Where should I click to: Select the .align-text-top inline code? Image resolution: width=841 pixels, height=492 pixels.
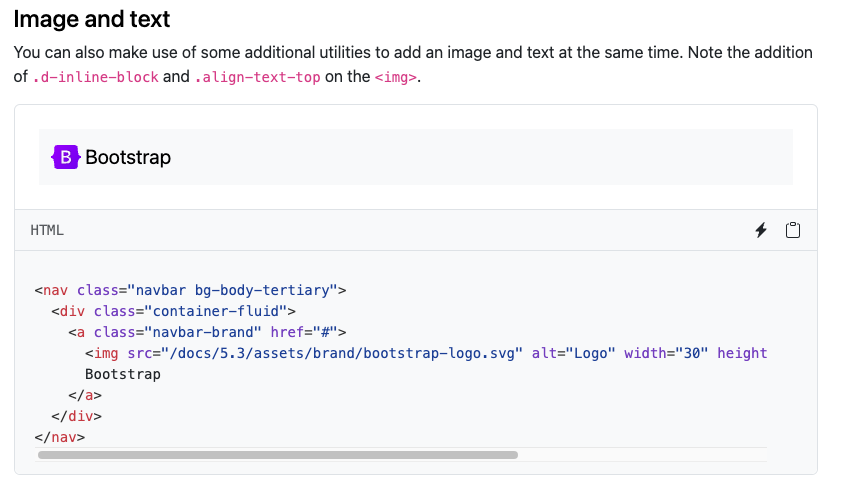(x=257, y=77)
